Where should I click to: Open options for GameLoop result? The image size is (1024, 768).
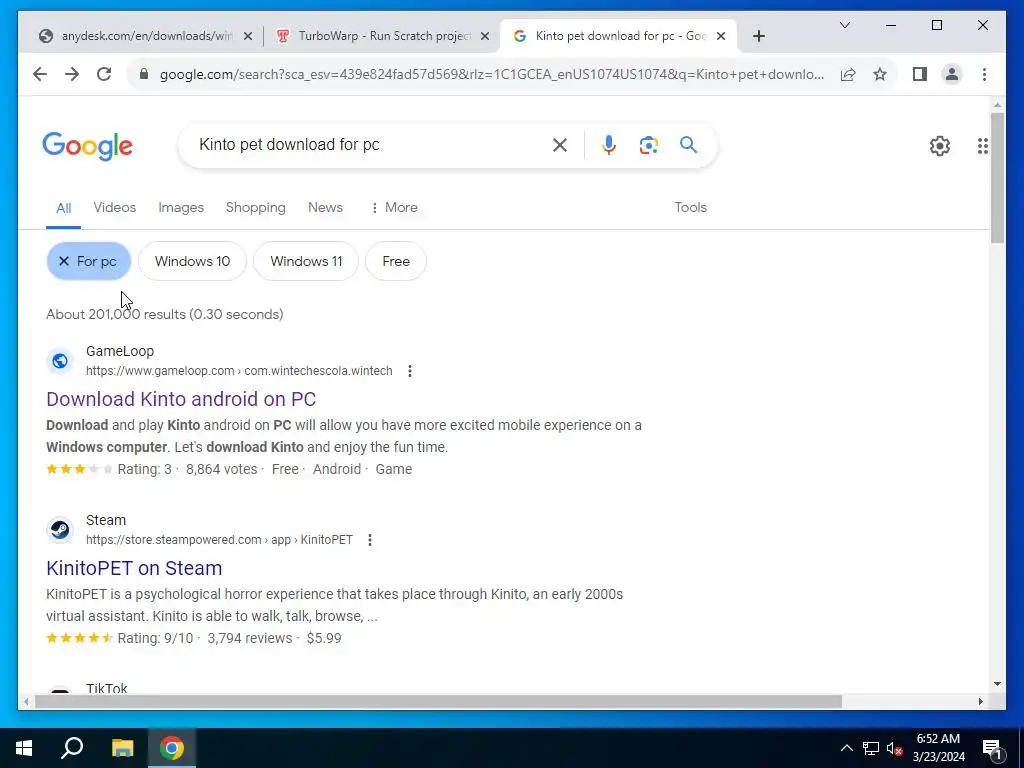[x=409, y=371]
